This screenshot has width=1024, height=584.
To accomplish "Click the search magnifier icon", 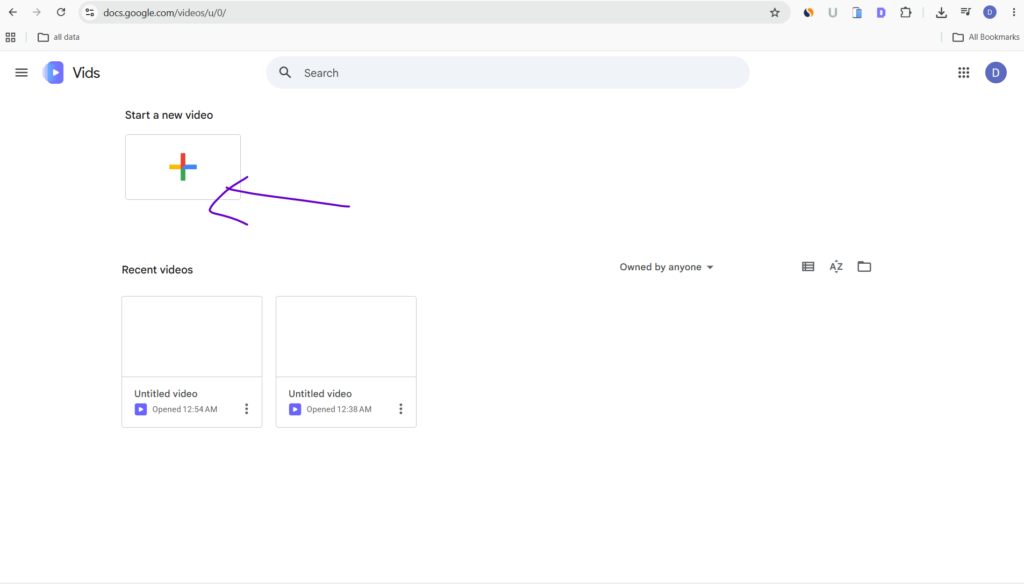I will click(285, 73).
